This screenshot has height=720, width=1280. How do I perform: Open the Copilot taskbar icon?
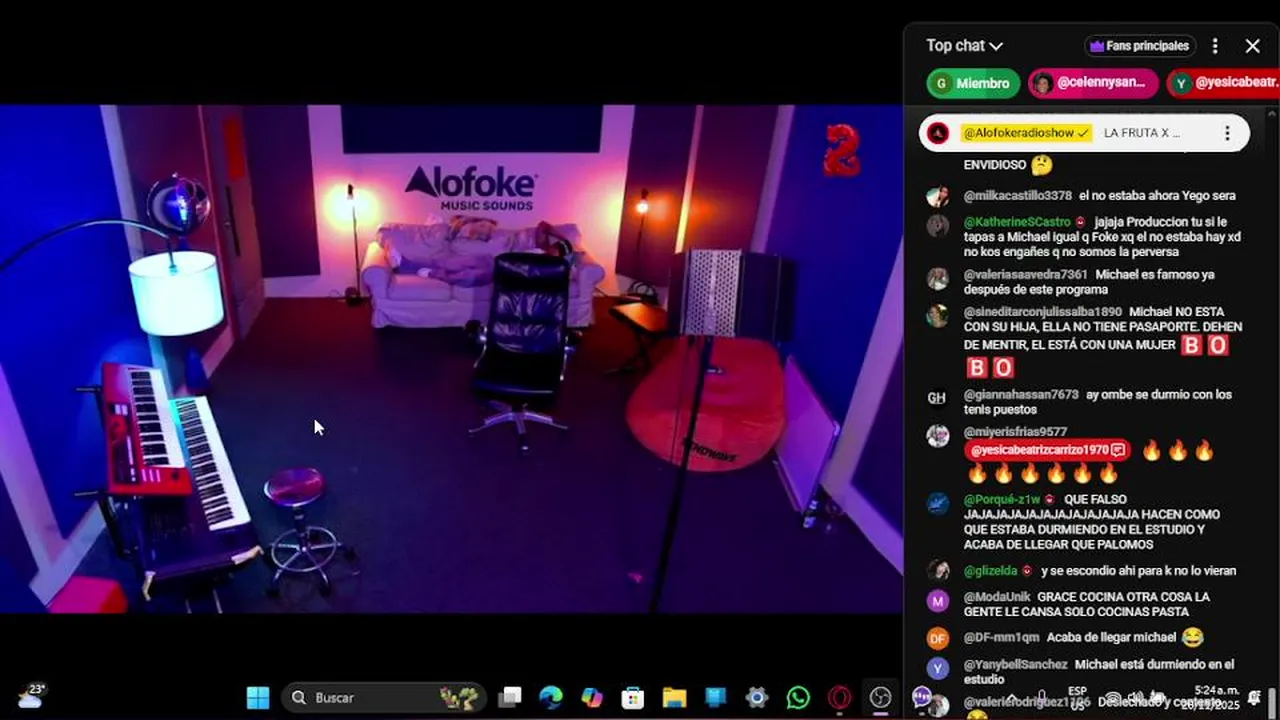click(x=592, y=698)
